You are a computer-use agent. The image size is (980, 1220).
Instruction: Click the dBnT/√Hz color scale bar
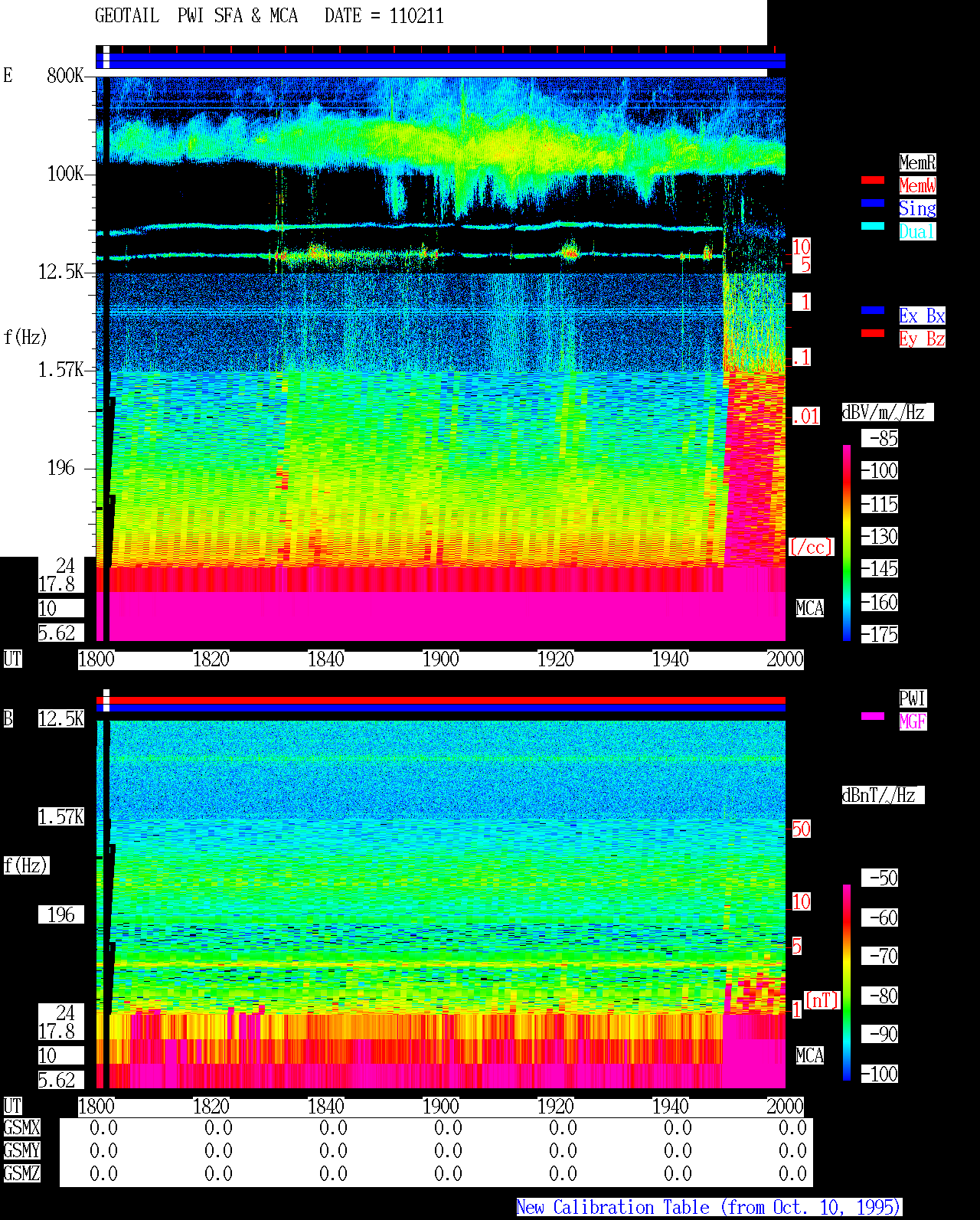pos(847,983)
